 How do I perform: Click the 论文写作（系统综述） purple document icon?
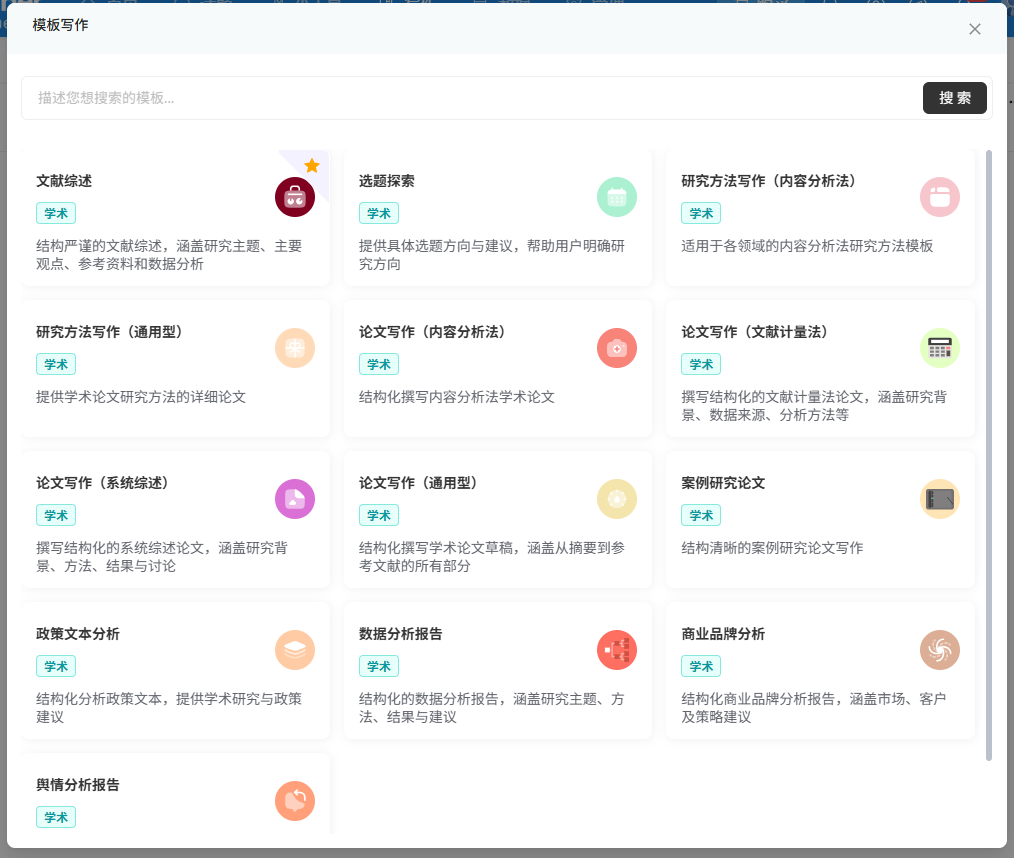point(295,499)
